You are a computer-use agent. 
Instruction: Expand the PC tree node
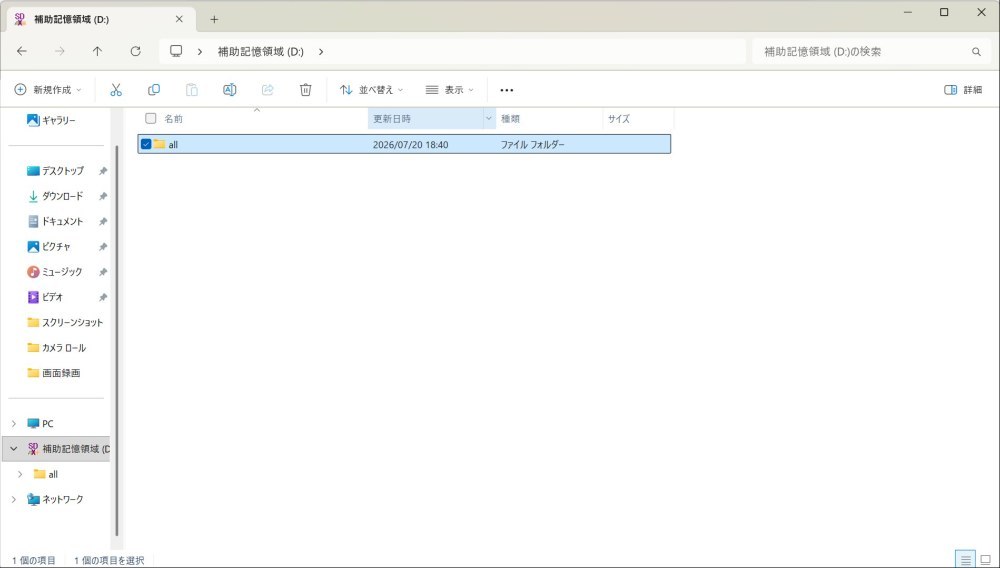[14, 423]
